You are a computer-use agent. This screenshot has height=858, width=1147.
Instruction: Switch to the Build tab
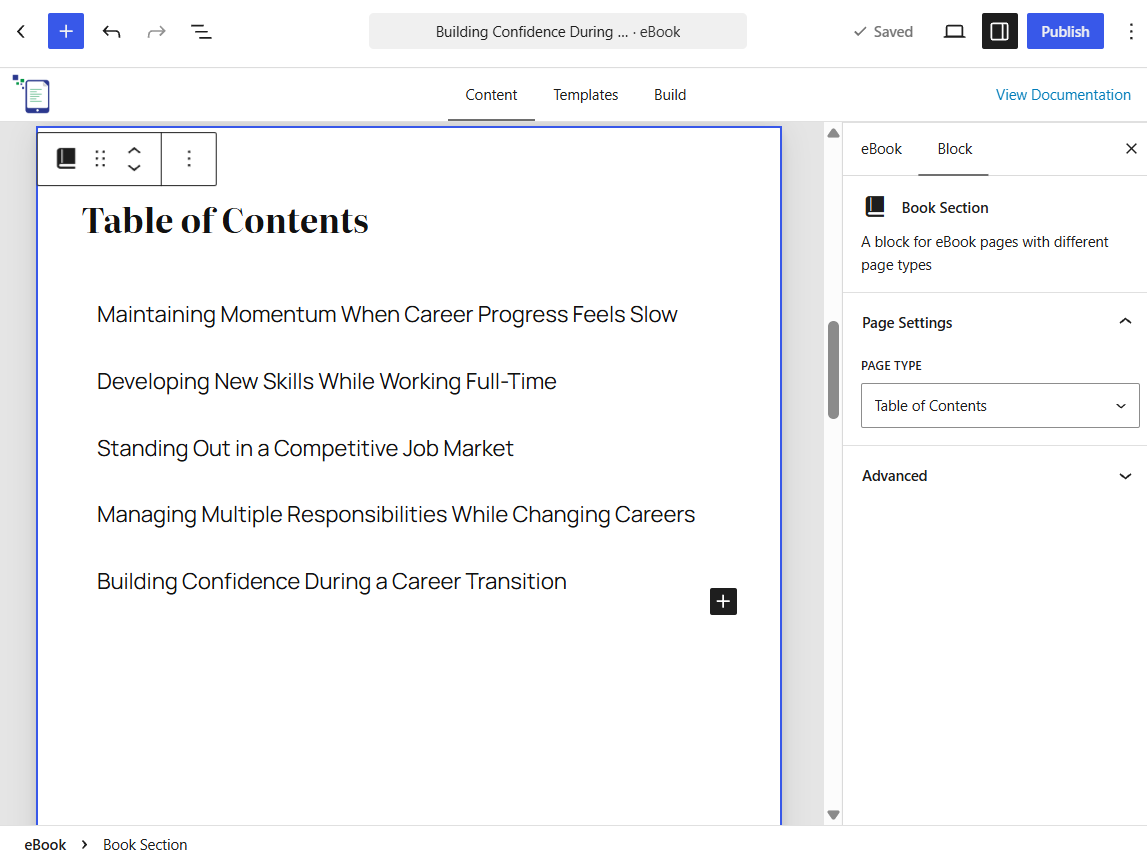pos(669,95)
